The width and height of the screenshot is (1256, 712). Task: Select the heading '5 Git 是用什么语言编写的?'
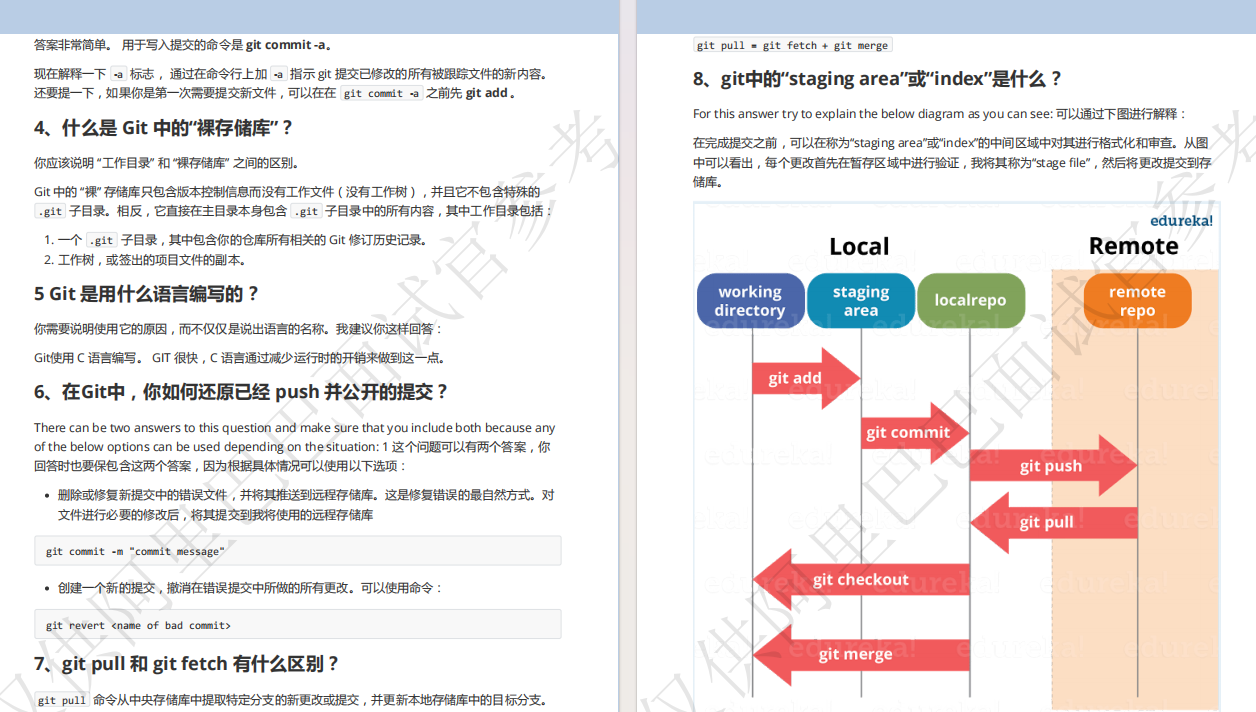147,294
